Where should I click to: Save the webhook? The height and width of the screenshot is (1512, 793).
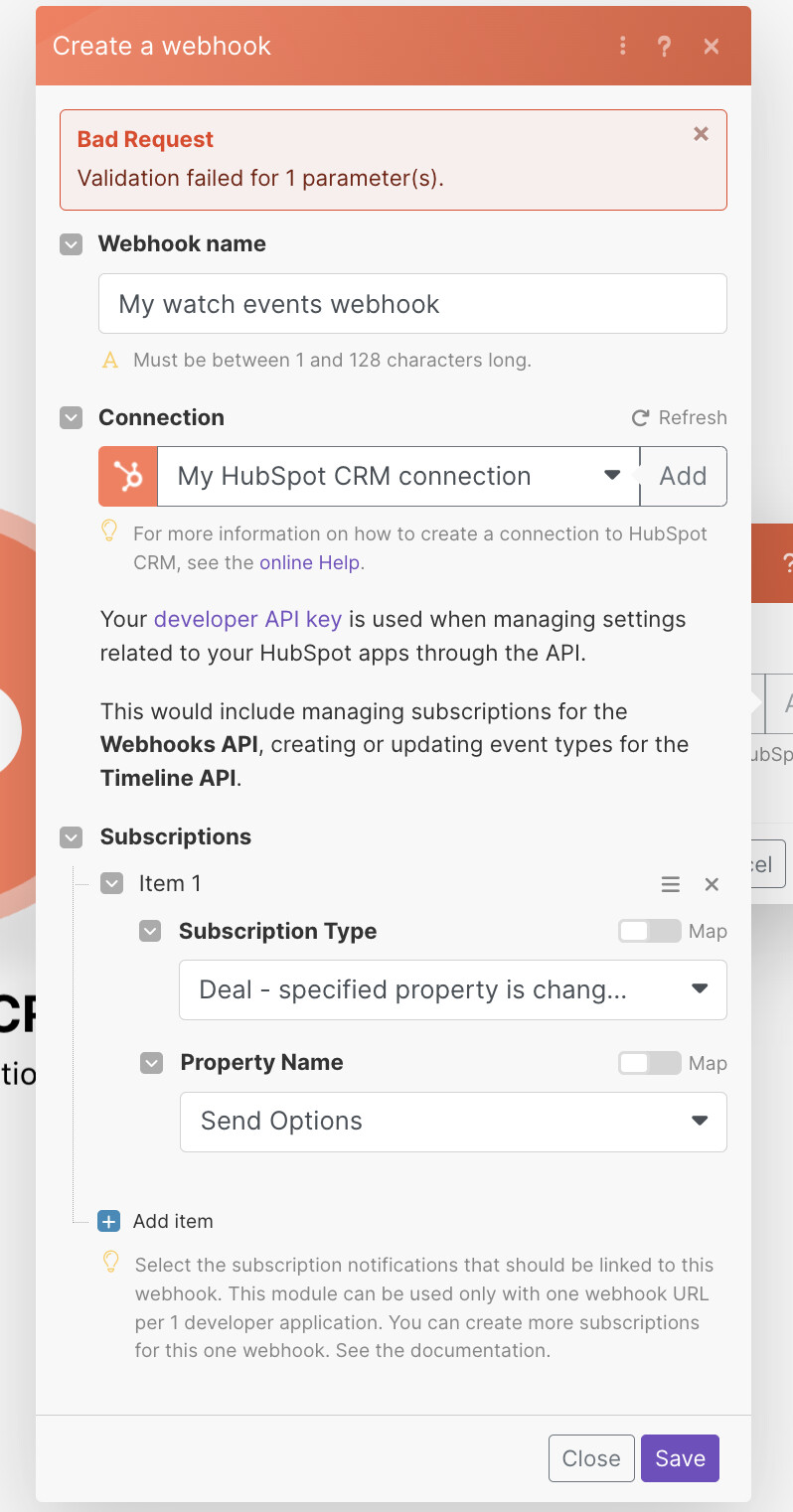point(680,1458)
